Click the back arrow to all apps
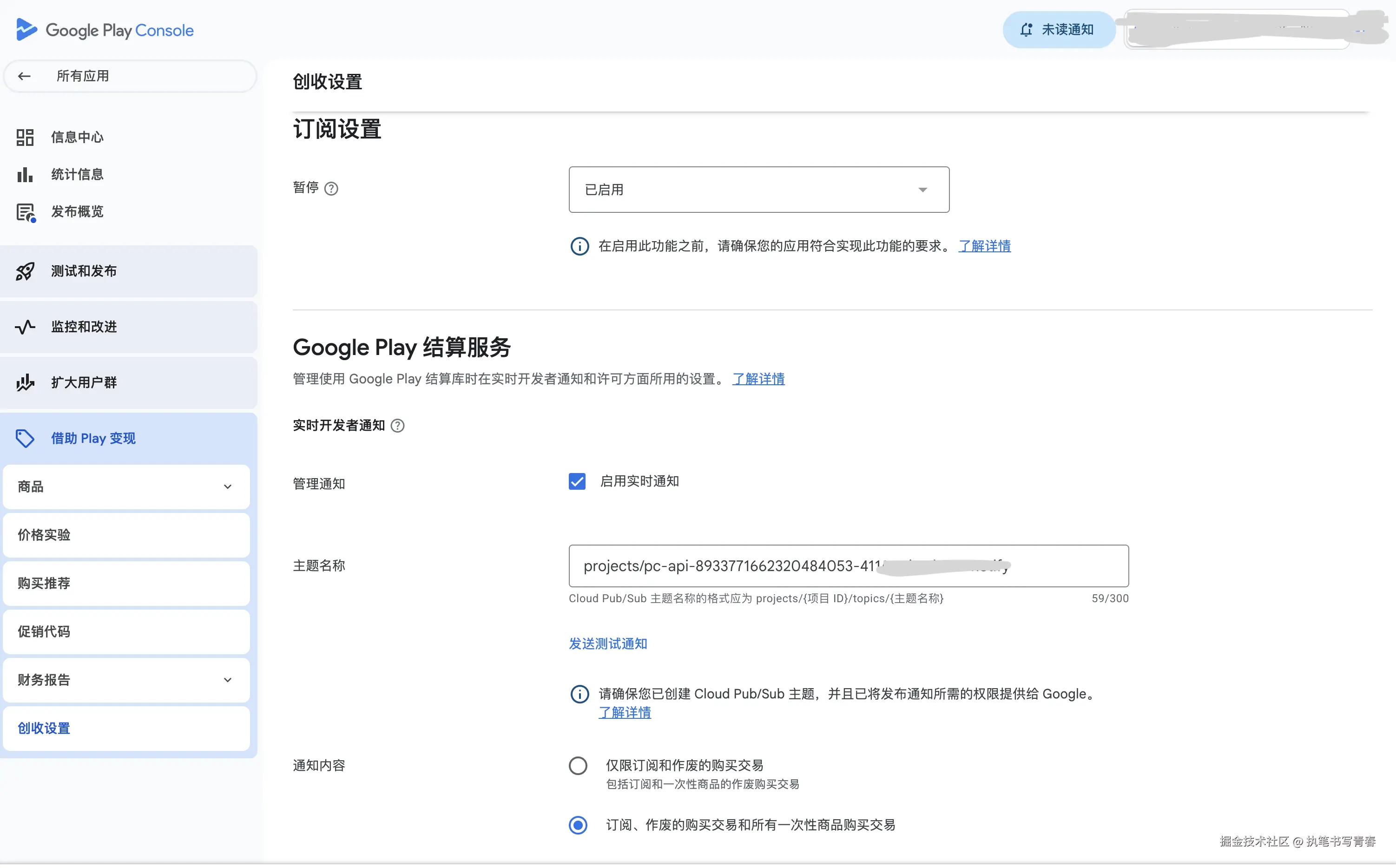Viewport: 1396px width, 868px height. [24, 76]
